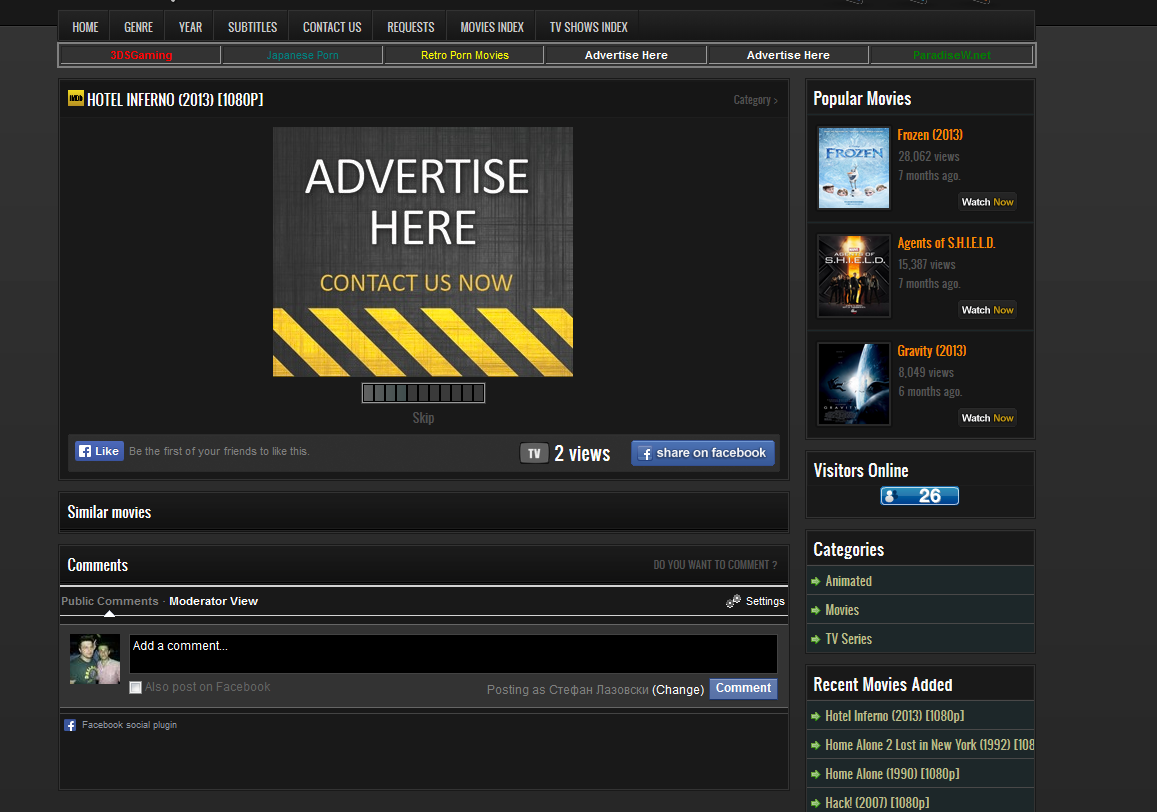Click the ad loading progress bar
Viewport: 1157px width, 812px height.
(x=423, y=393)
